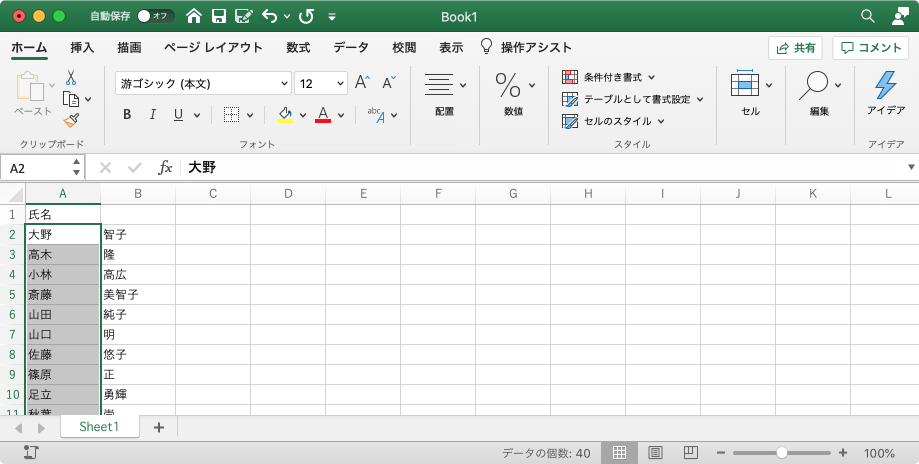This screenshot has height=464, width=919.
Task: Expand the underline style arrow
Action: pos(197,115)
